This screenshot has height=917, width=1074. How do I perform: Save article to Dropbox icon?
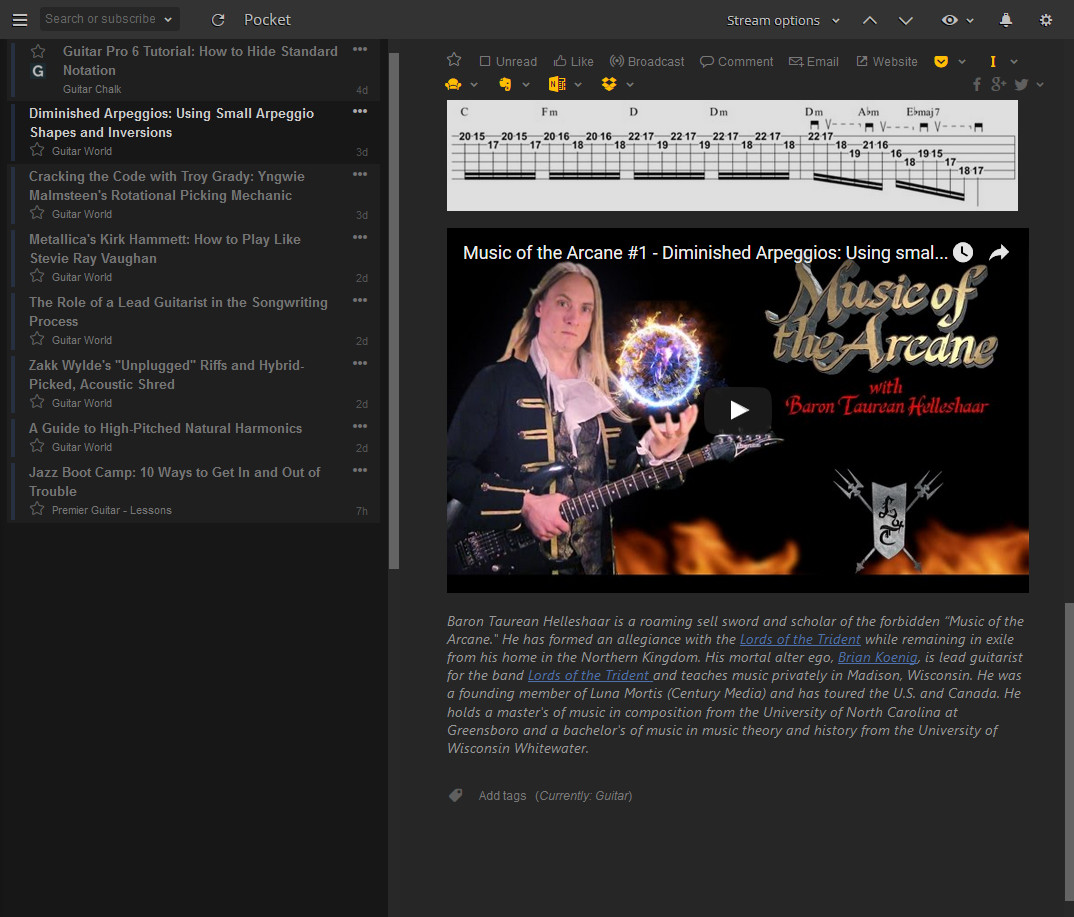pyautogui.click(x=609, y=84)
